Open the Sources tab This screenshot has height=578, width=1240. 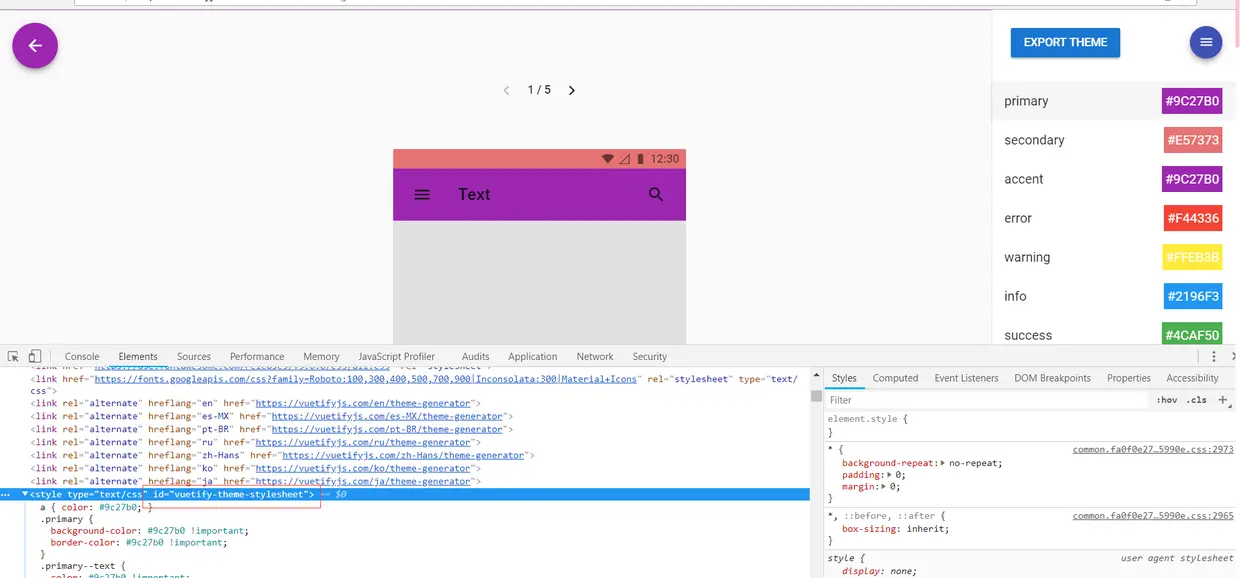coord(194,356)
